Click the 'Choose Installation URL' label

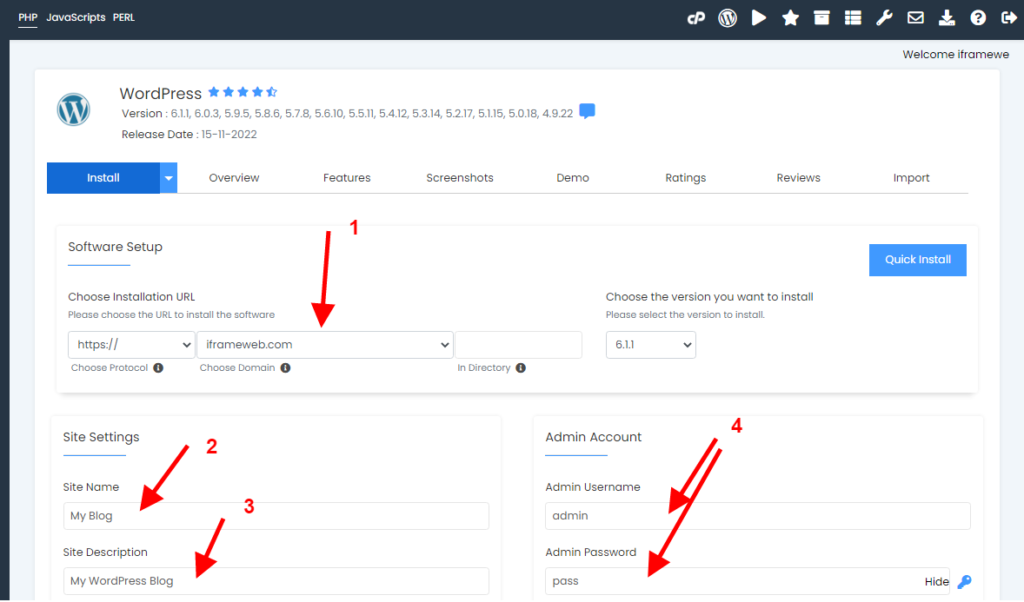(131, 296)
